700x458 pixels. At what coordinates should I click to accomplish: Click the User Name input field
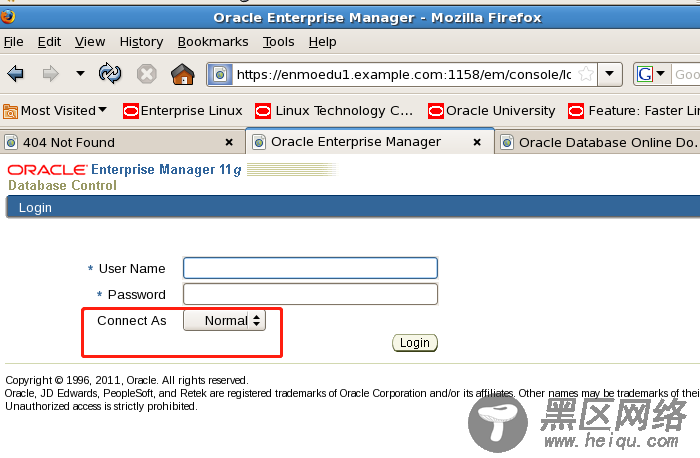pos(310,268)
